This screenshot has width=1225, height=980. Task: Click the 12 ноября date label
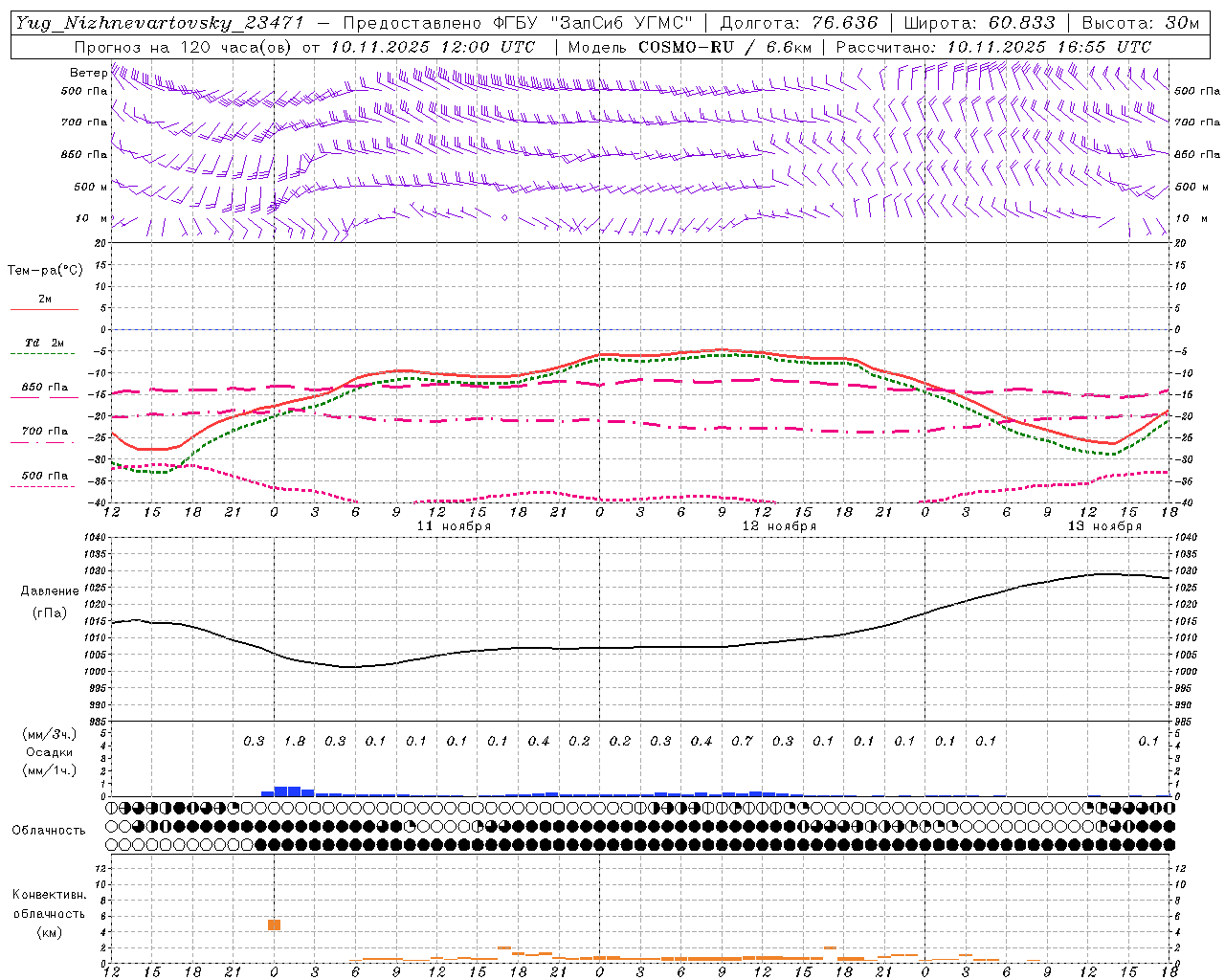coord(779,526)
